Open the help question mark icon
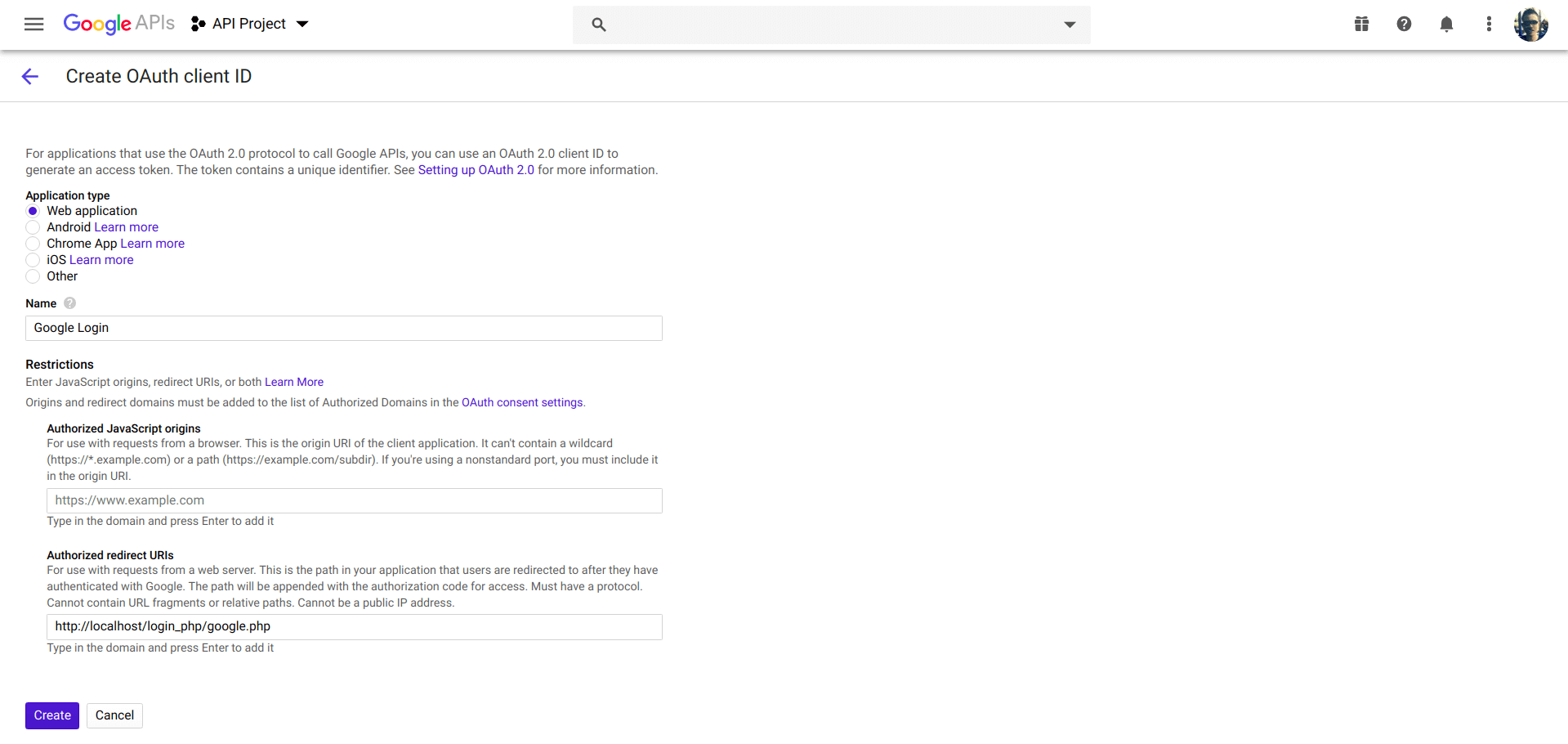 [1404, 25]
